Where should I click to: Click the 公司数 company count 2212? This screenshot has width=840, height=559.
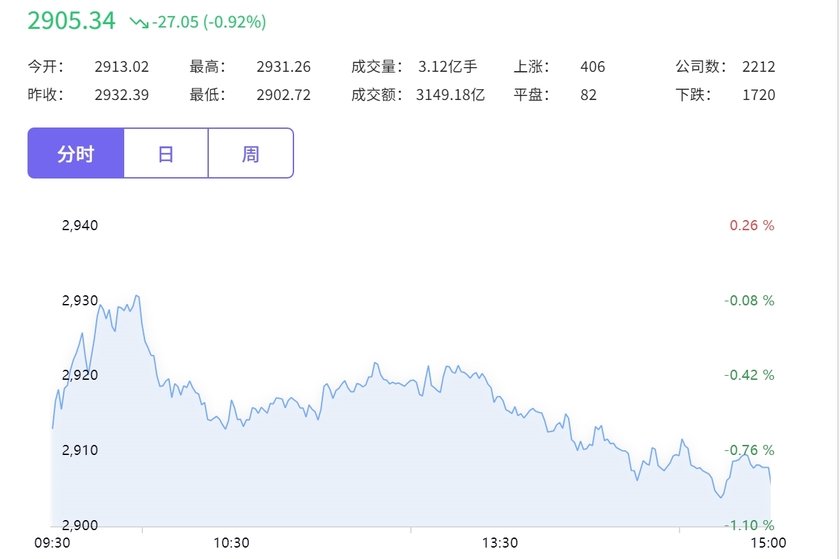coord(759,66)
